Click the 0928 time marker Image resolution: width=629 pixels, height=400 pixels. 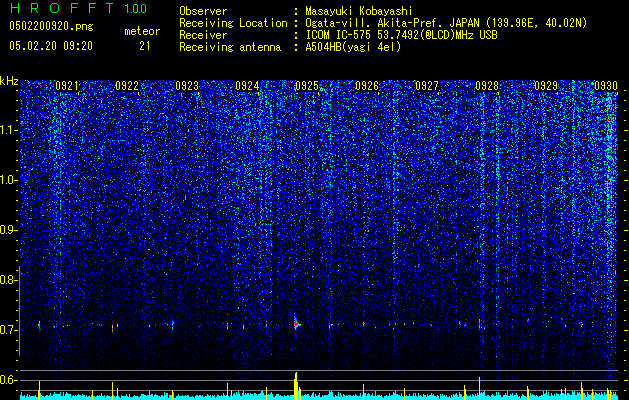click(487, 86)
